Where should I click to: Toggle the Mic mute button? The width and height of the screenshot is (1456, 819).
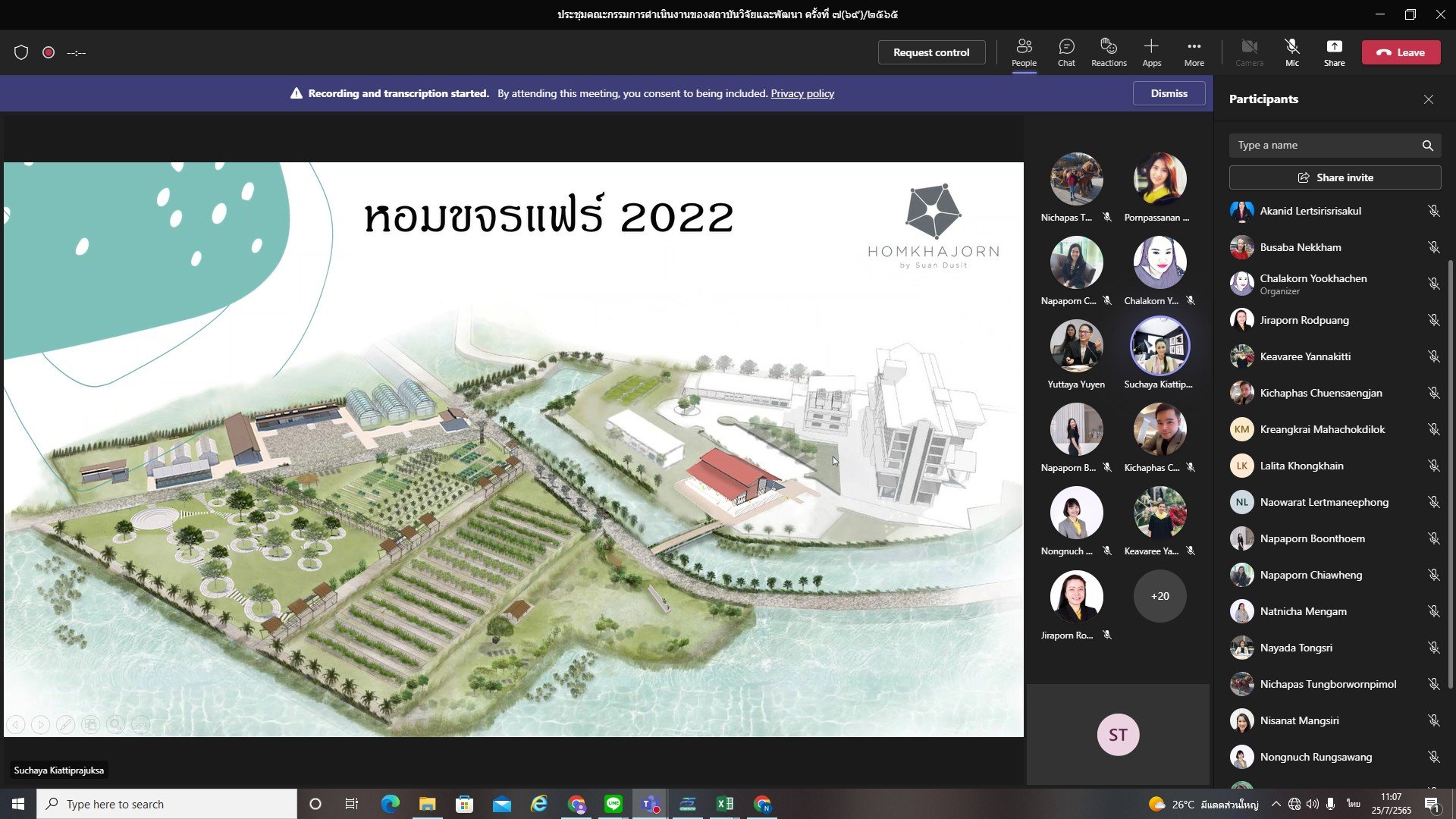[1291, 52]
